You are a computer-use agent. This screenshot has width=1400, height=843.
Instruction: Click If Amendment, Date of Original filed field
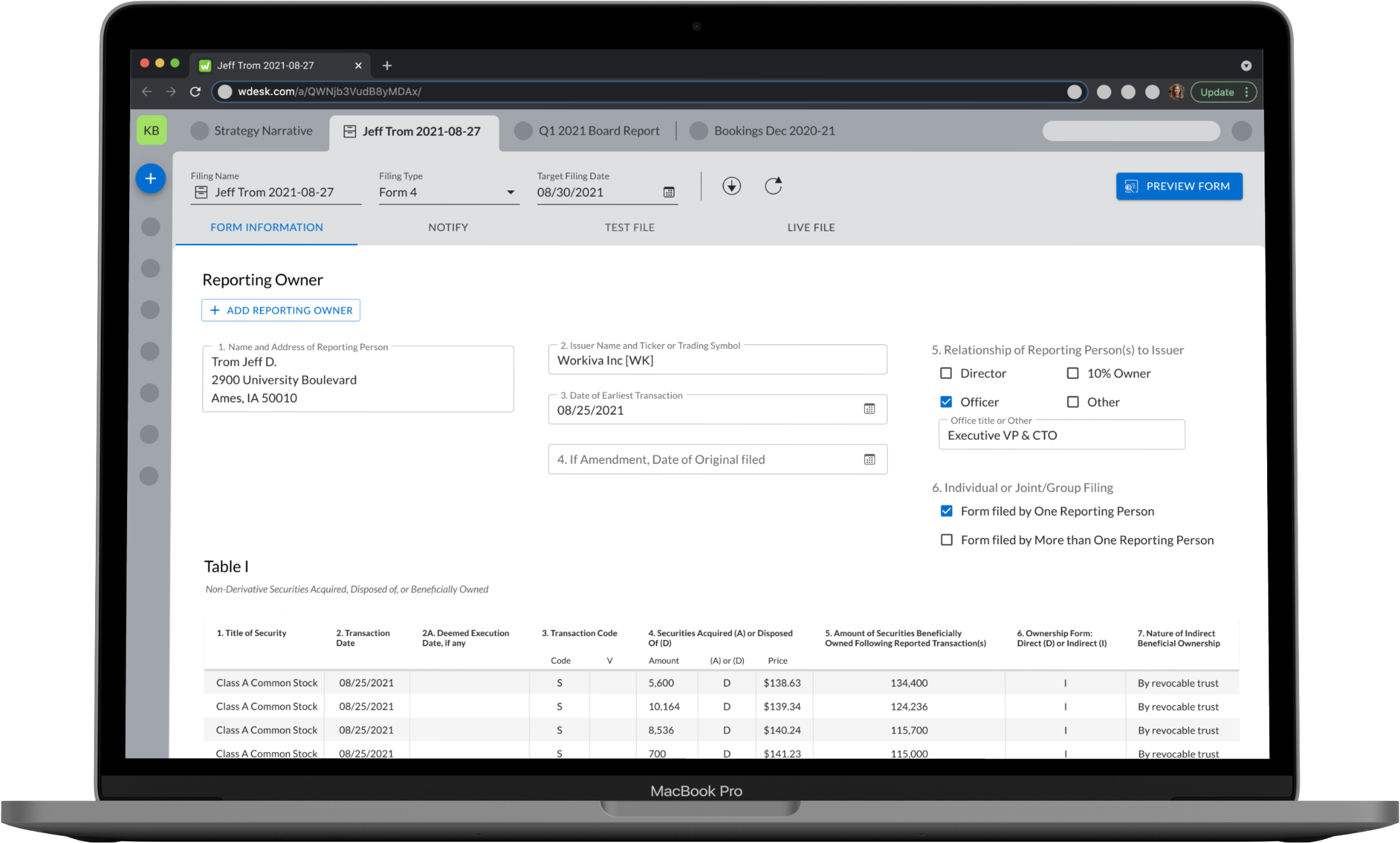point(717,459)
